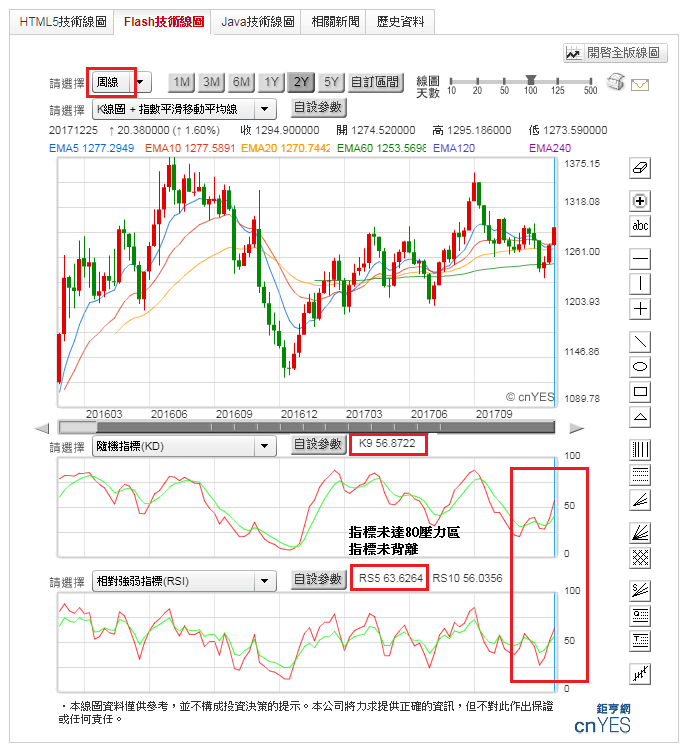The height and width of the screenshot is (749, 690).
Task: Click the 開啓全版線圖 button
Action: (x=615, y=53)
